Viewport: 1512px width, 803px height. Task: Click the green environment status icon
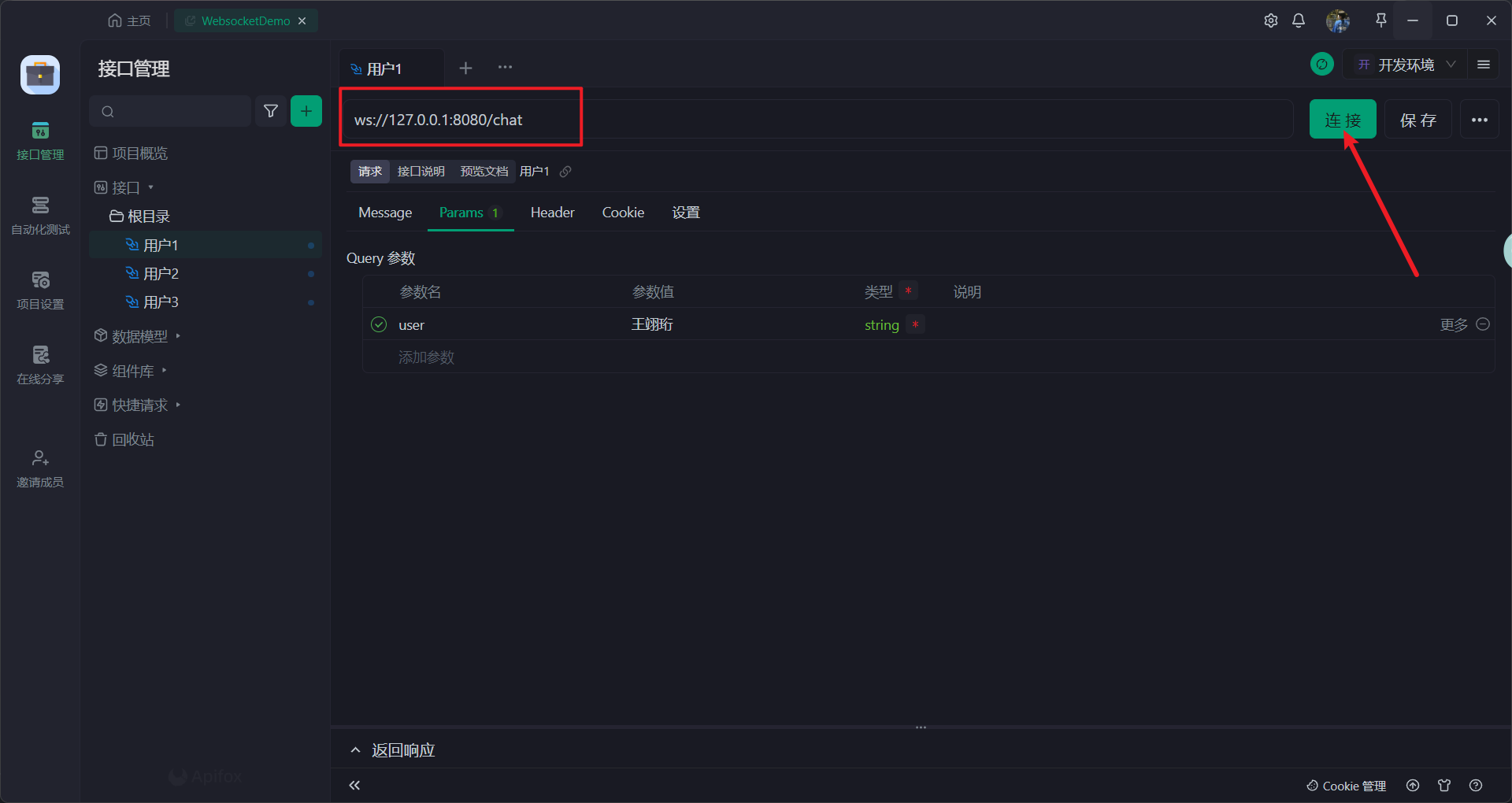tap(1321, 65)
